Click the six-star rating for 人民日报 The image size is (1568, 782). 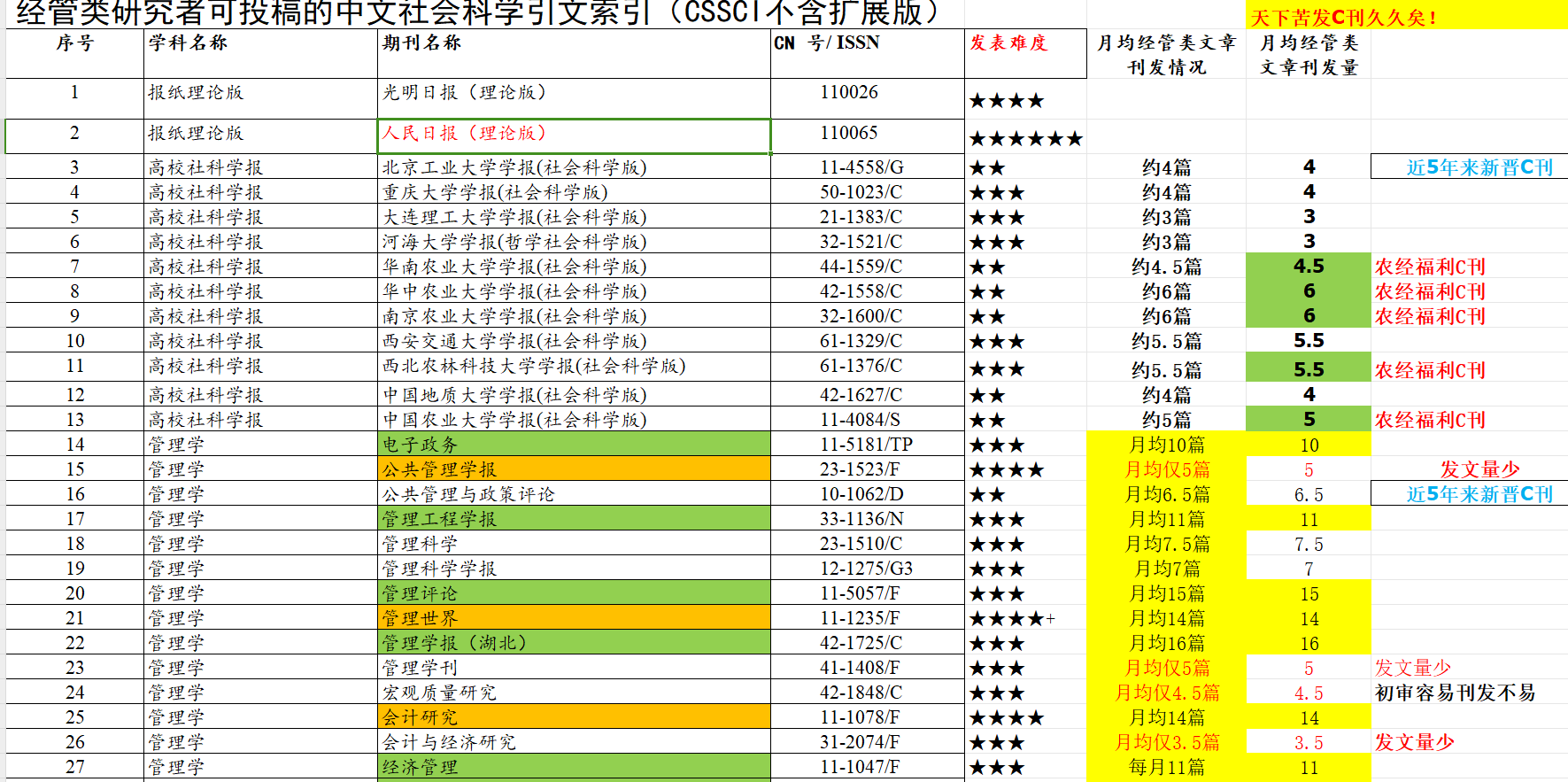coord(1026,138)
